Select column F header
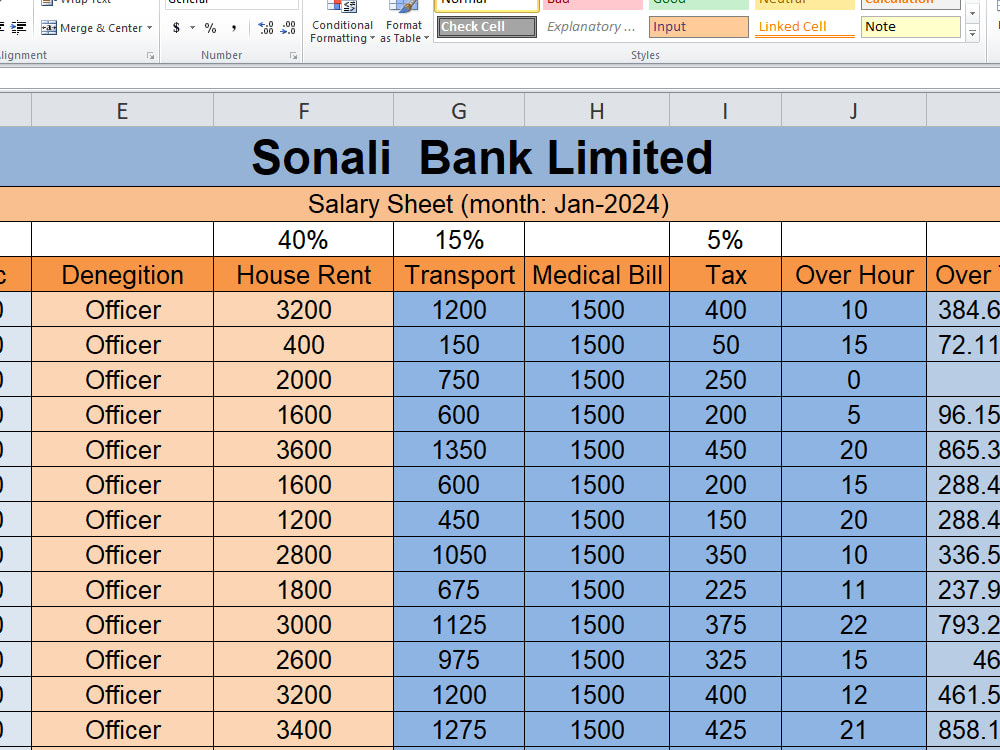 304,110
